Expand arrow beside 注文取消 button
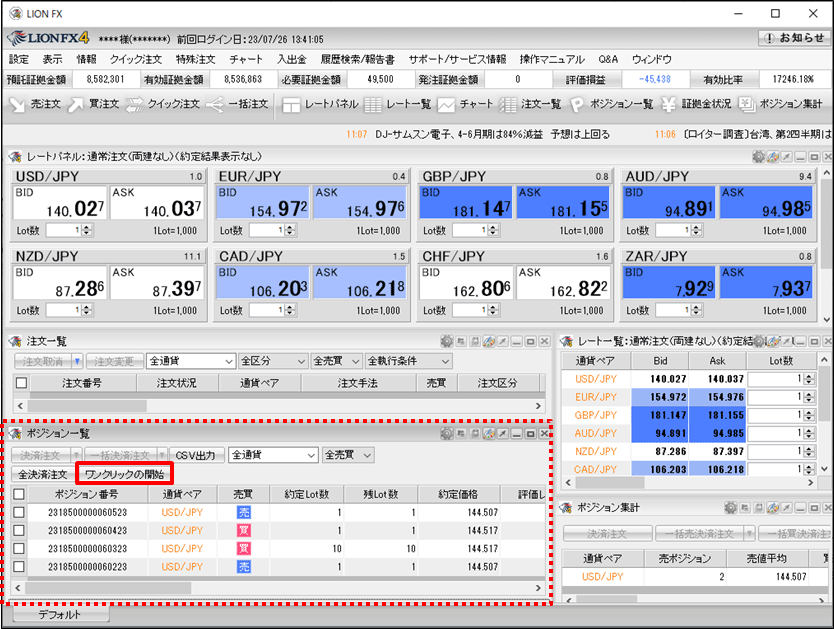 [x=78, y=362]
